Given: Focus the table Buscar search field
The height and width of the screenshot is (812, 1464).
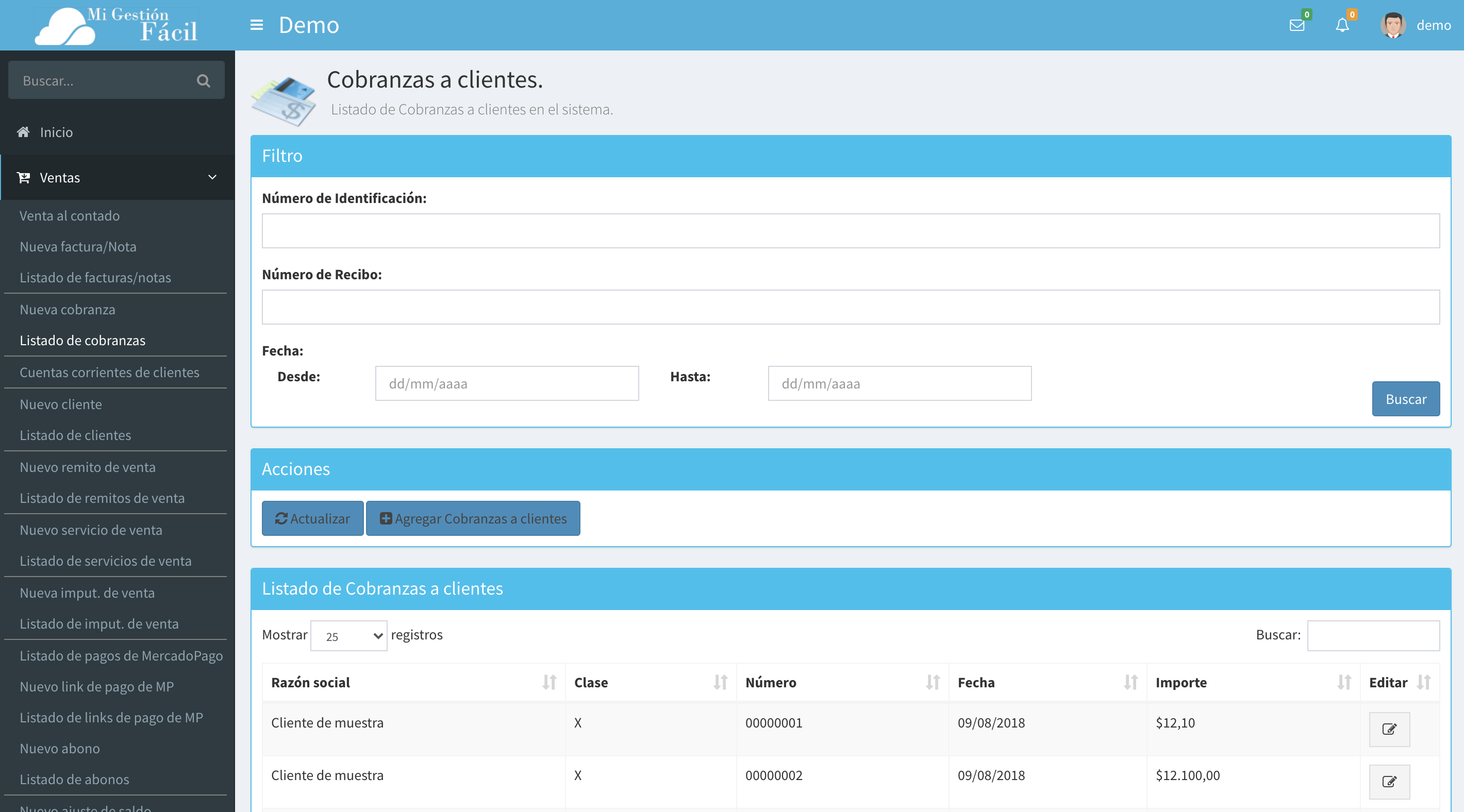Looking at the screenshot, I should tap(1373, 635).
